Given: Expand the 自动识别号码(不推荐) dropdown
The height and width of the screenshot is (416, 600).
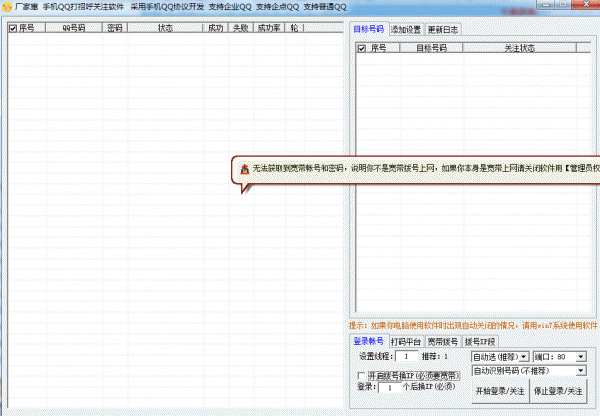Looking at the screenshot, I should point(529,370).
